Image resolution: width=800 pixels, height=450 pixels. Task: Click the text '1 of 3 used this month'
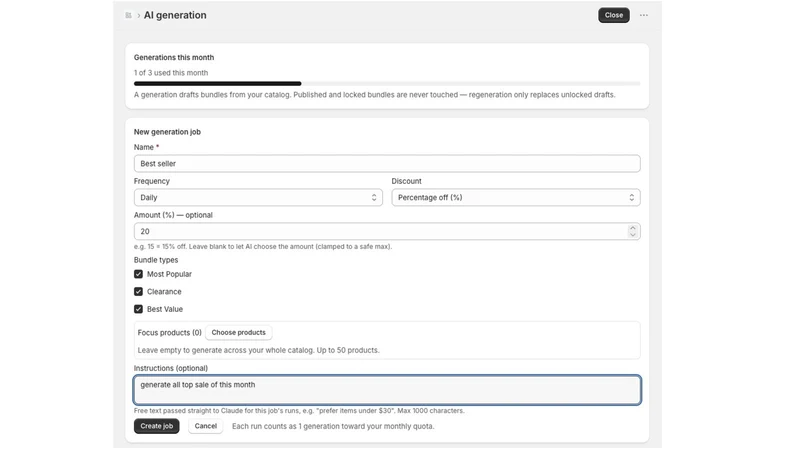pyautogui.click(x=171, y=73)
